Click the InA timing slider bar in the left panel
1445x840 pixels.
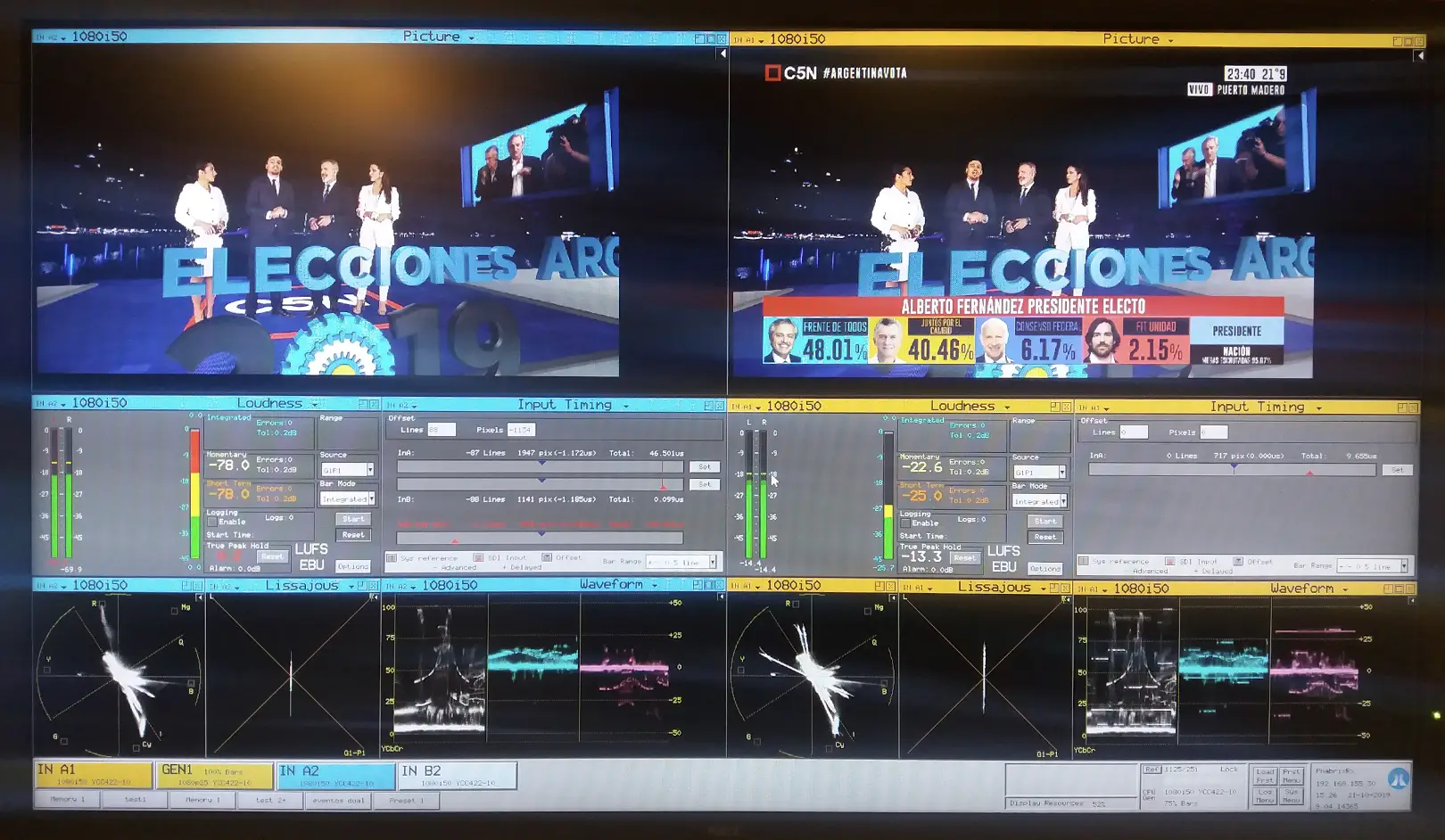pos(541,466)
